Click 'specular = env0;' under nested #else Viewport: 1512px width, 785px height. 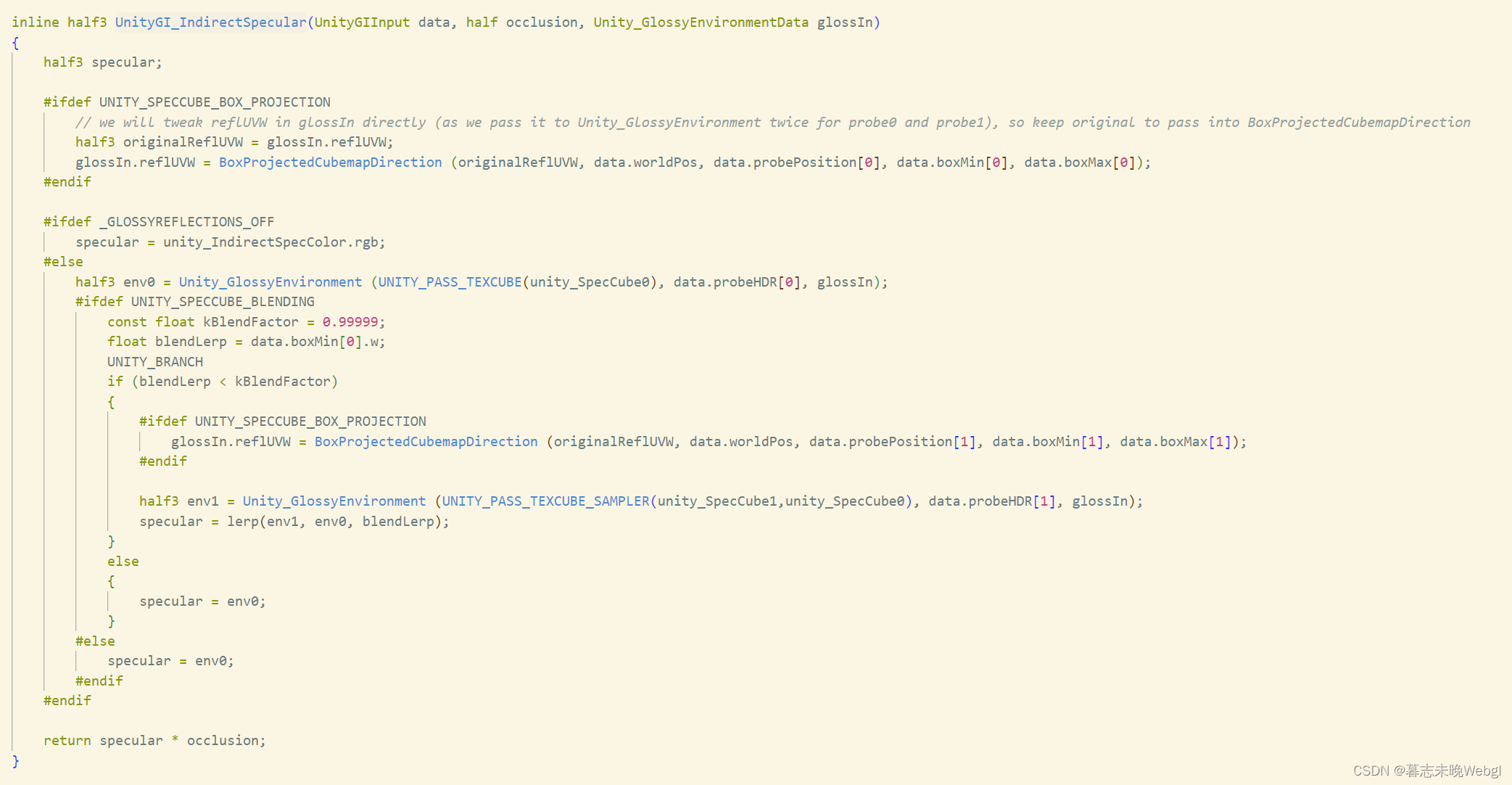[x=171, y=661]
